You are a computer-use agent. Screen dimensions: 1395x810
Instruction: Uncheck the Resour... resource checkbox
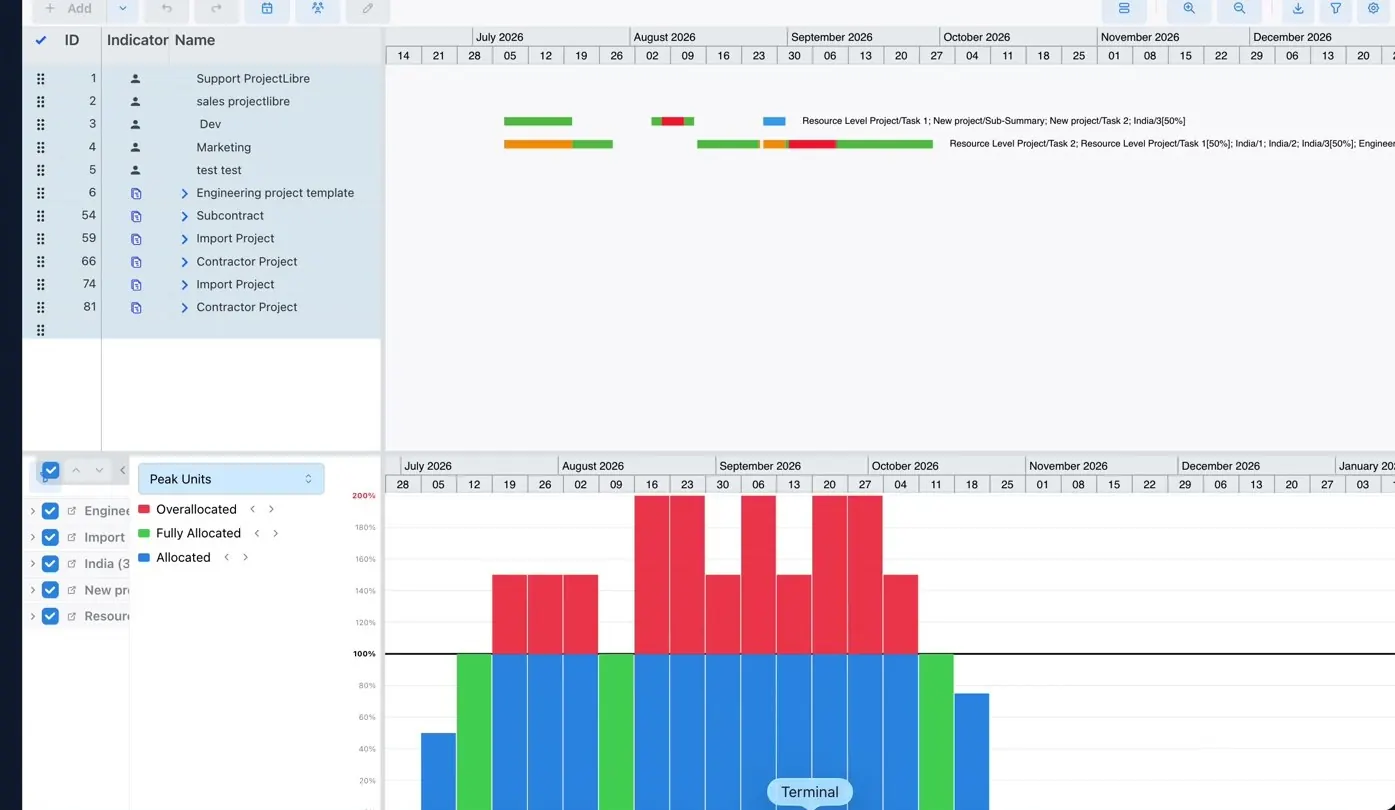pos(50,616)
